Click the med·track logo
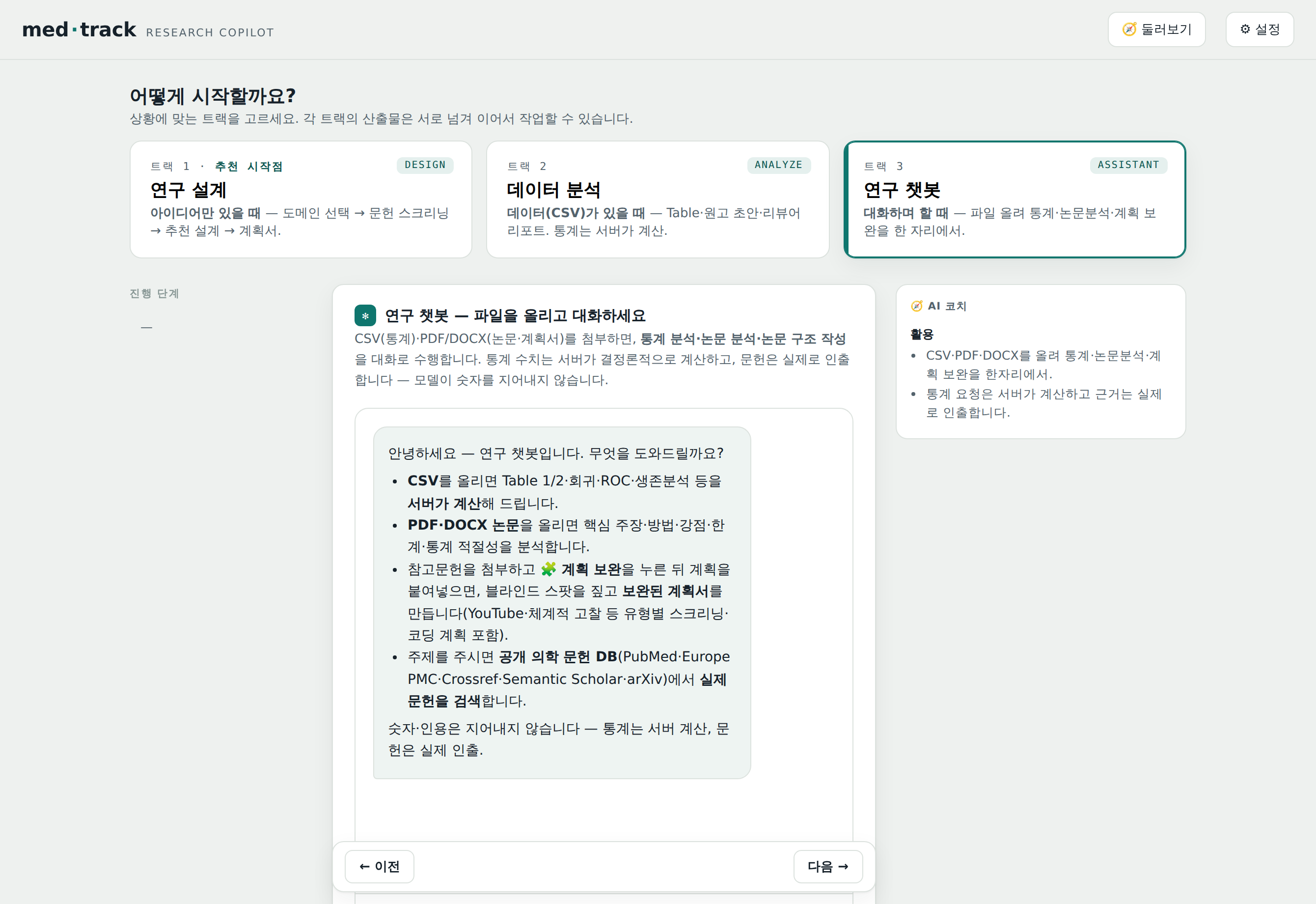Image resolution: width=1316 pixels, height=904 pixels. click(x=79, y=29)
